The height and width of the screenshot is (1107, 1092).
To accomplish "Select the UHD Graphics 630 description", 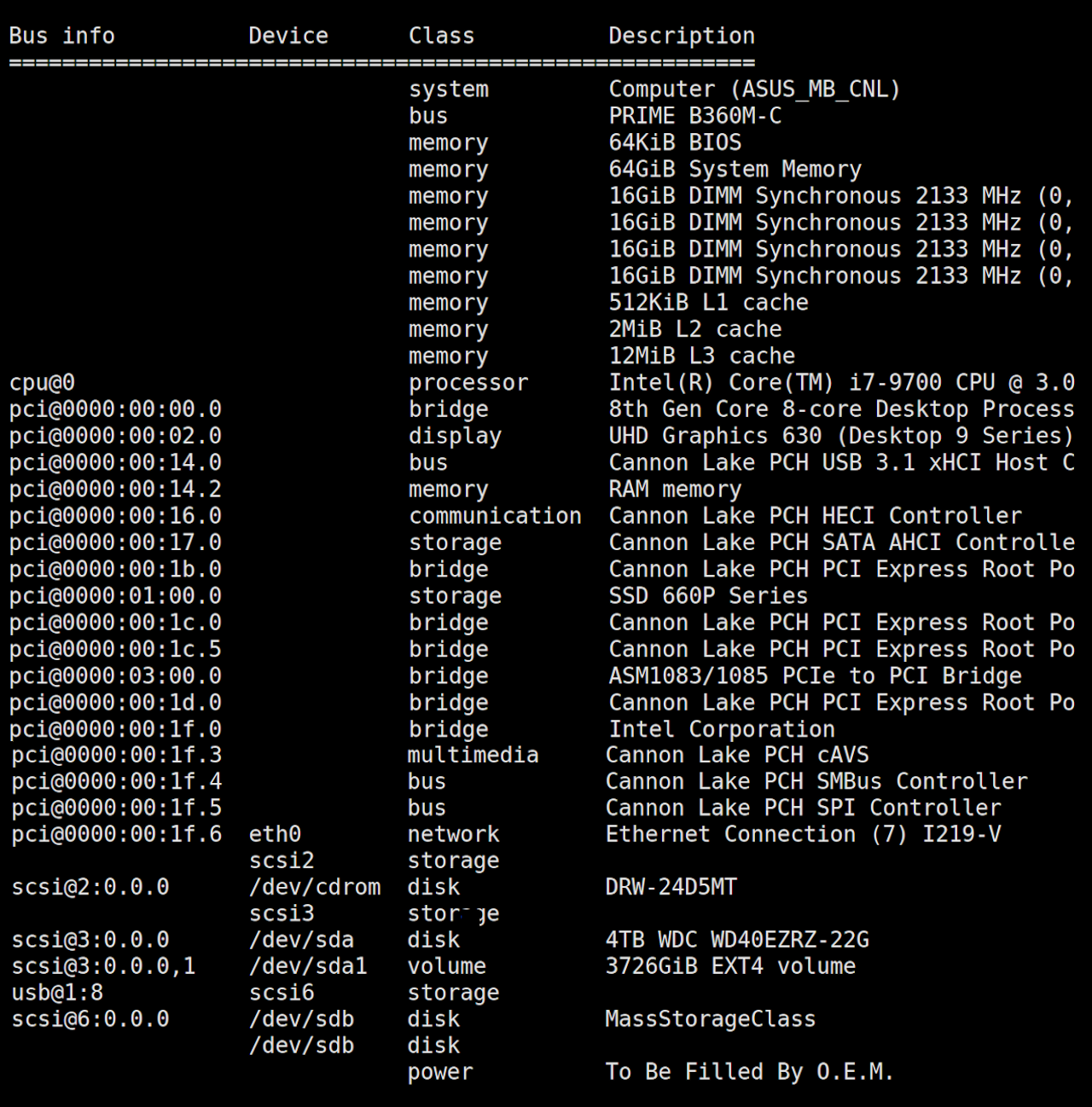I will tap(840, 436).
